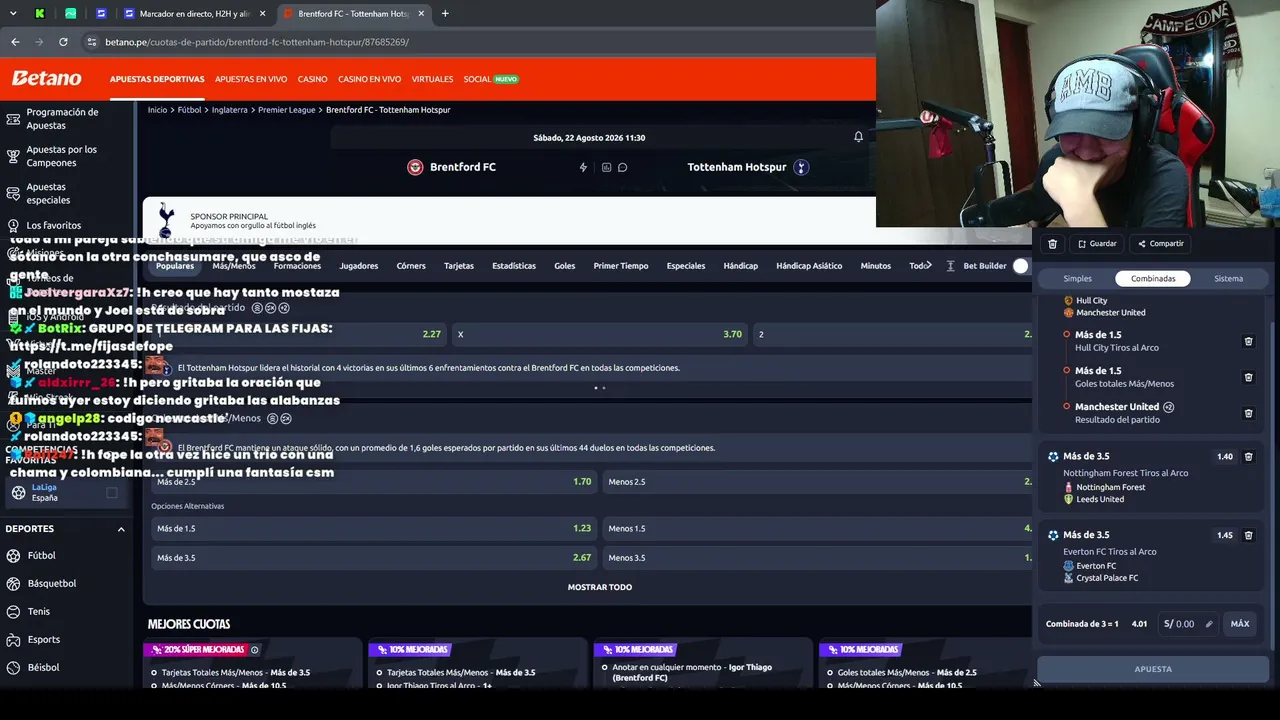This screenshot has width=1280, height=720.
Task: Click the Apuestas especiales sidebar item
Action: coord(66,193)
